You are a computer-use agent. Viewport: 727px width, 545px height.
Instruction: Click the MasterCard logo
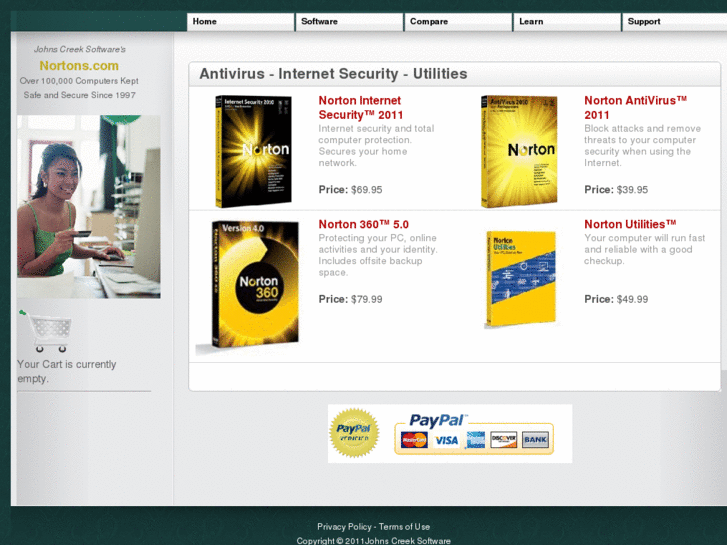click(x=414, y=440)
